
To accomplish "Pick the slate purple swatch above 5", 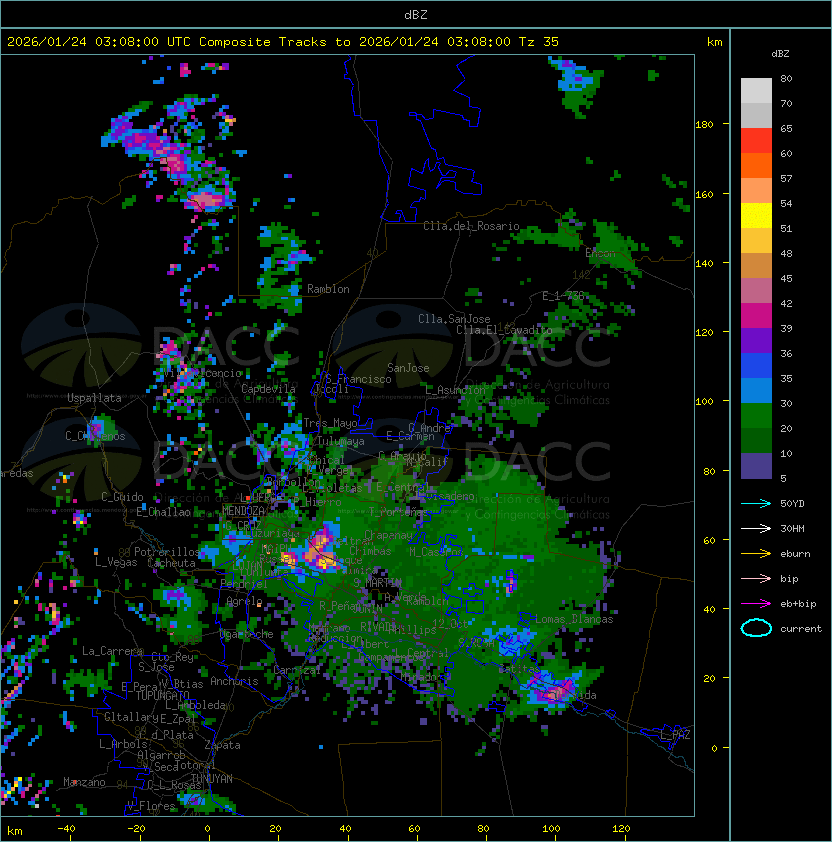I will pos(756,466).
